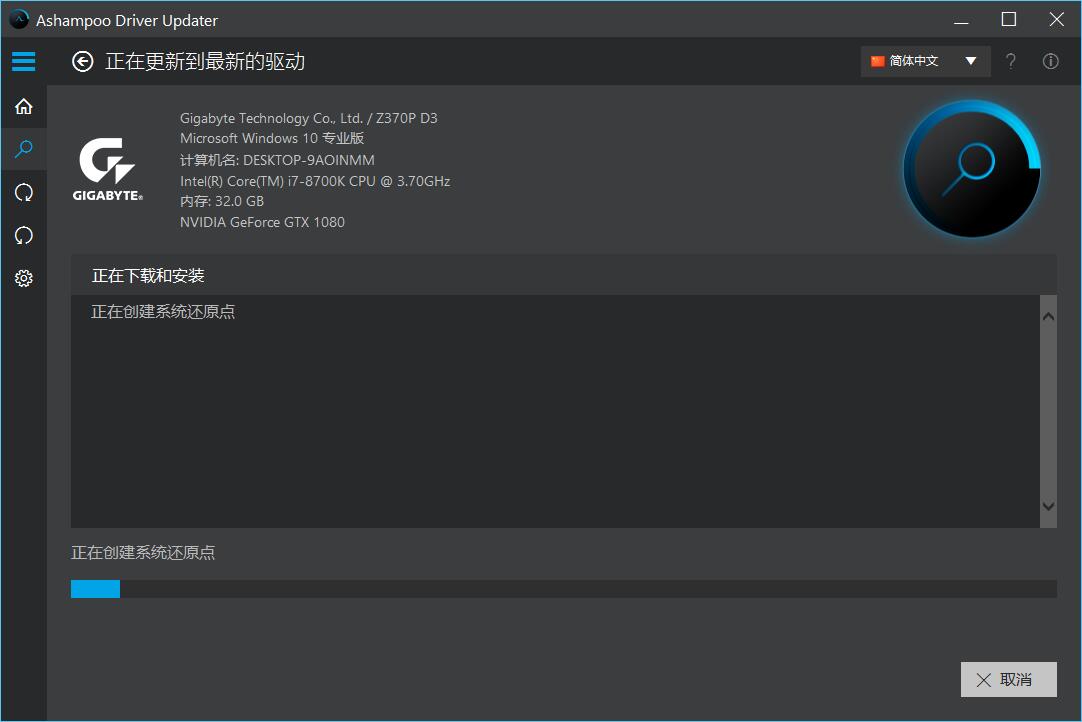Click the language dropdown arrow
The height and width of the screenshot is (722, 1082).
point(969,61)
